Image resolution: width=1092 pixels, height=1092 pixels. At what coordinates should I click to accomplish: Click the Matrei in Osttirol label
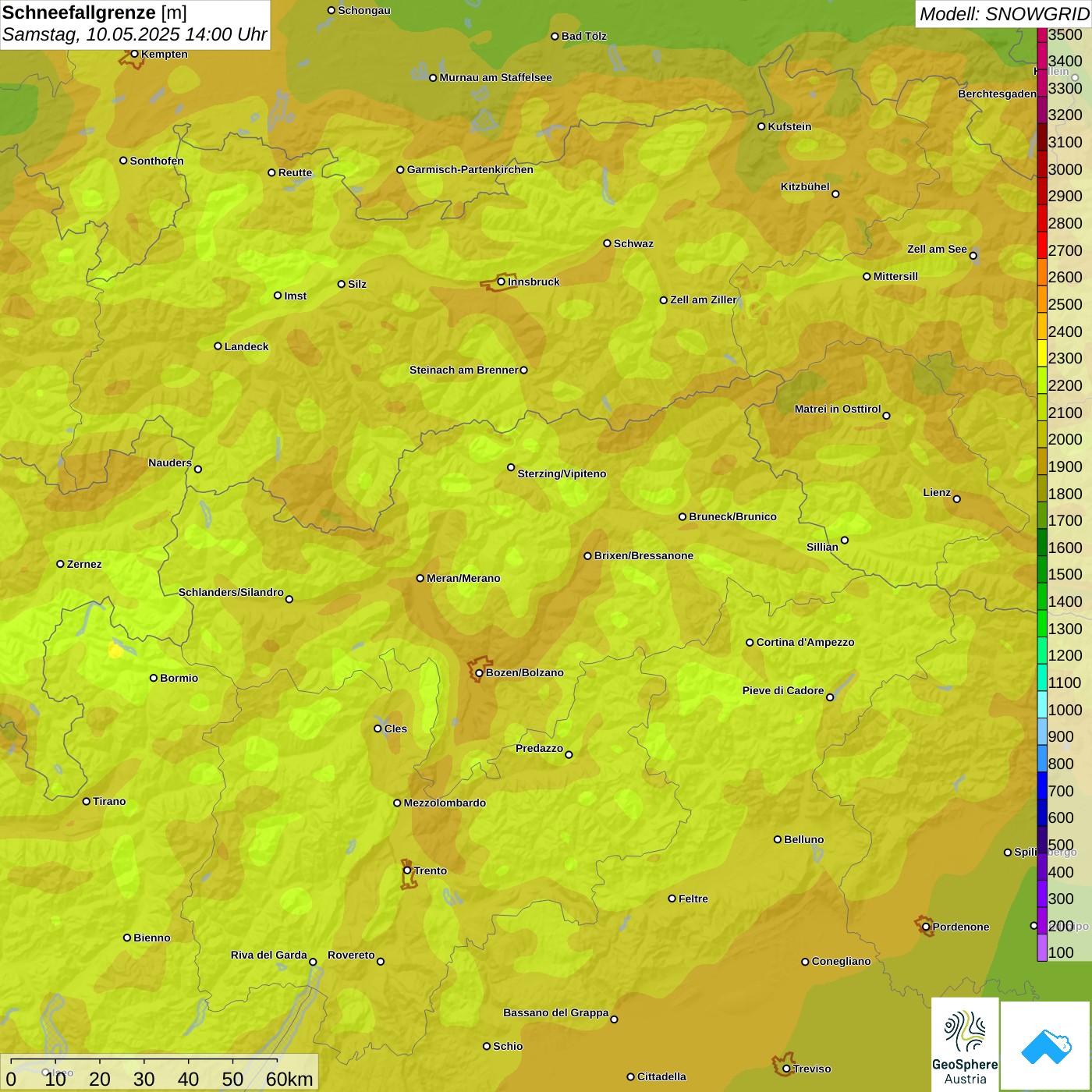pos(838,409)
